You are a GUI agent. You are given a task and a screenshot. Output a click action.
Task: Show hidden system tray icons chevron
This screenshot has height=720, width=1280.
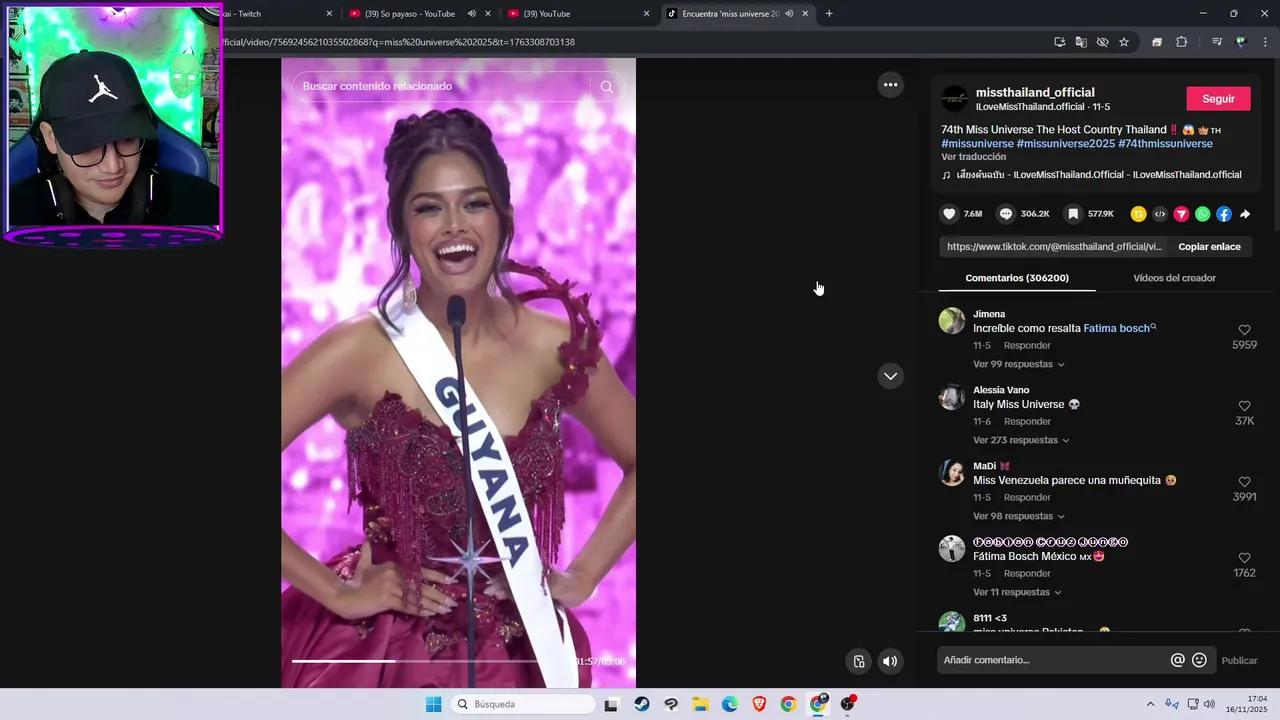[x=1150, y=705]
